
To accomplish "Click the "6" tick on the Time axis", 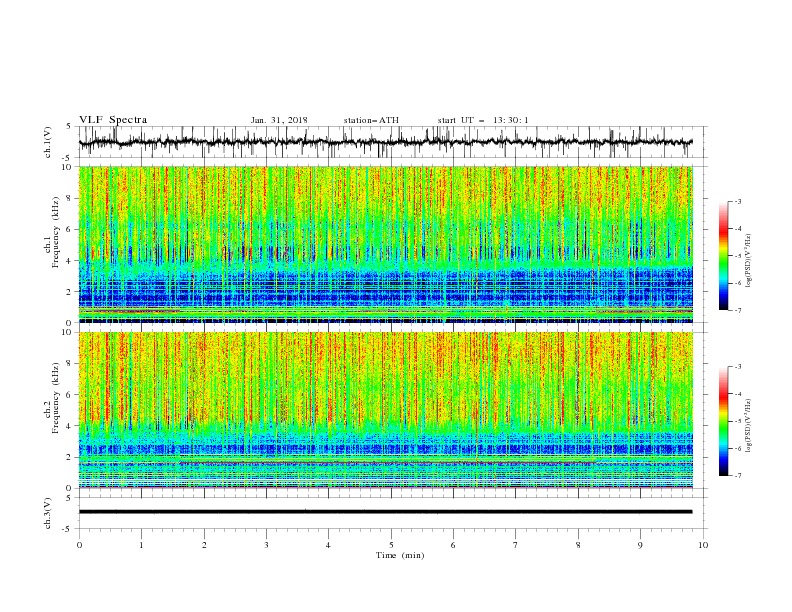I will click(453, 545).
